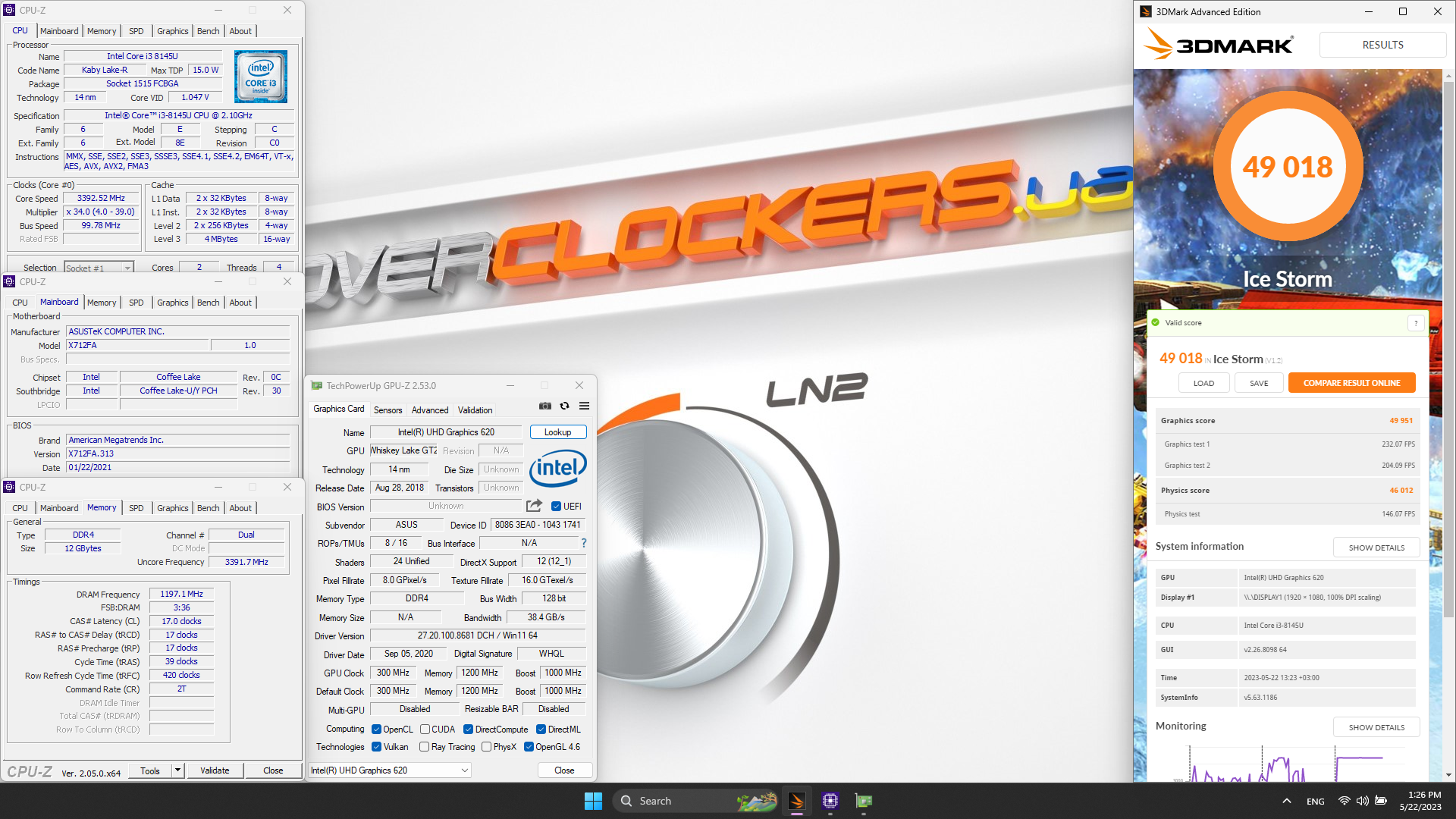
Task: Open the CPU-Z Tools dropdown arrow
Action: (177, 770)
